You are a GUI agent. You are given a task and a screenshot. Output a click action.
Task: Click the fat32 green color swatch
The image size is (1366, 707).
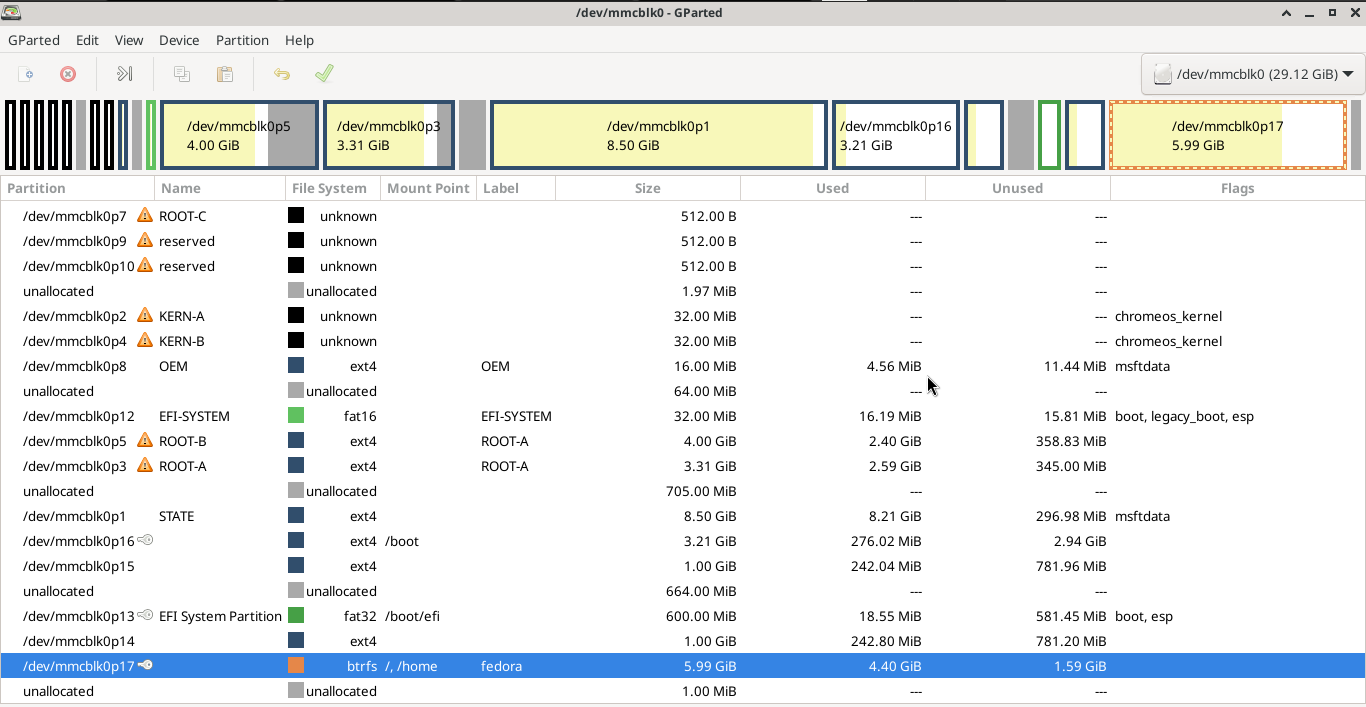296,616
